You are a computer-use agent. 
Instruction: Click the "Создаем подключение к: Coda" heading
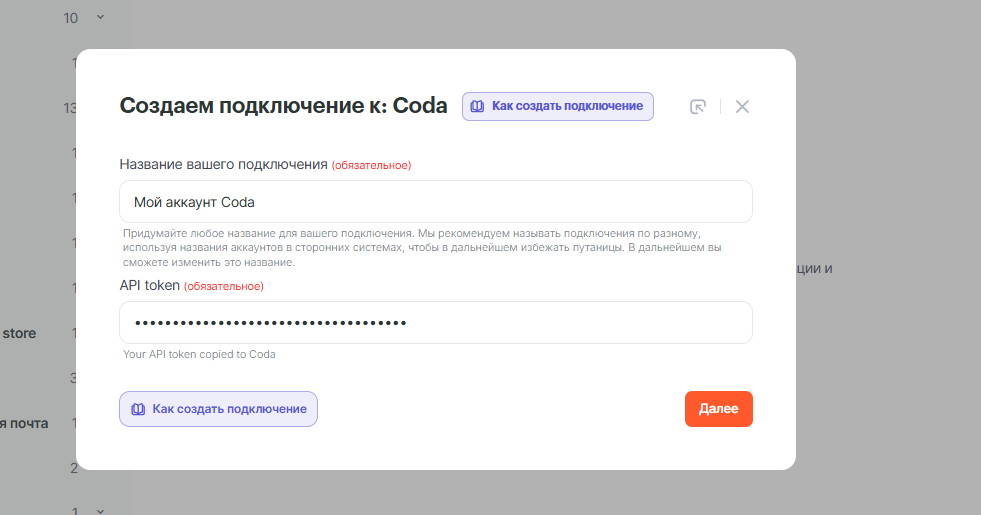[x=283, y=106]
